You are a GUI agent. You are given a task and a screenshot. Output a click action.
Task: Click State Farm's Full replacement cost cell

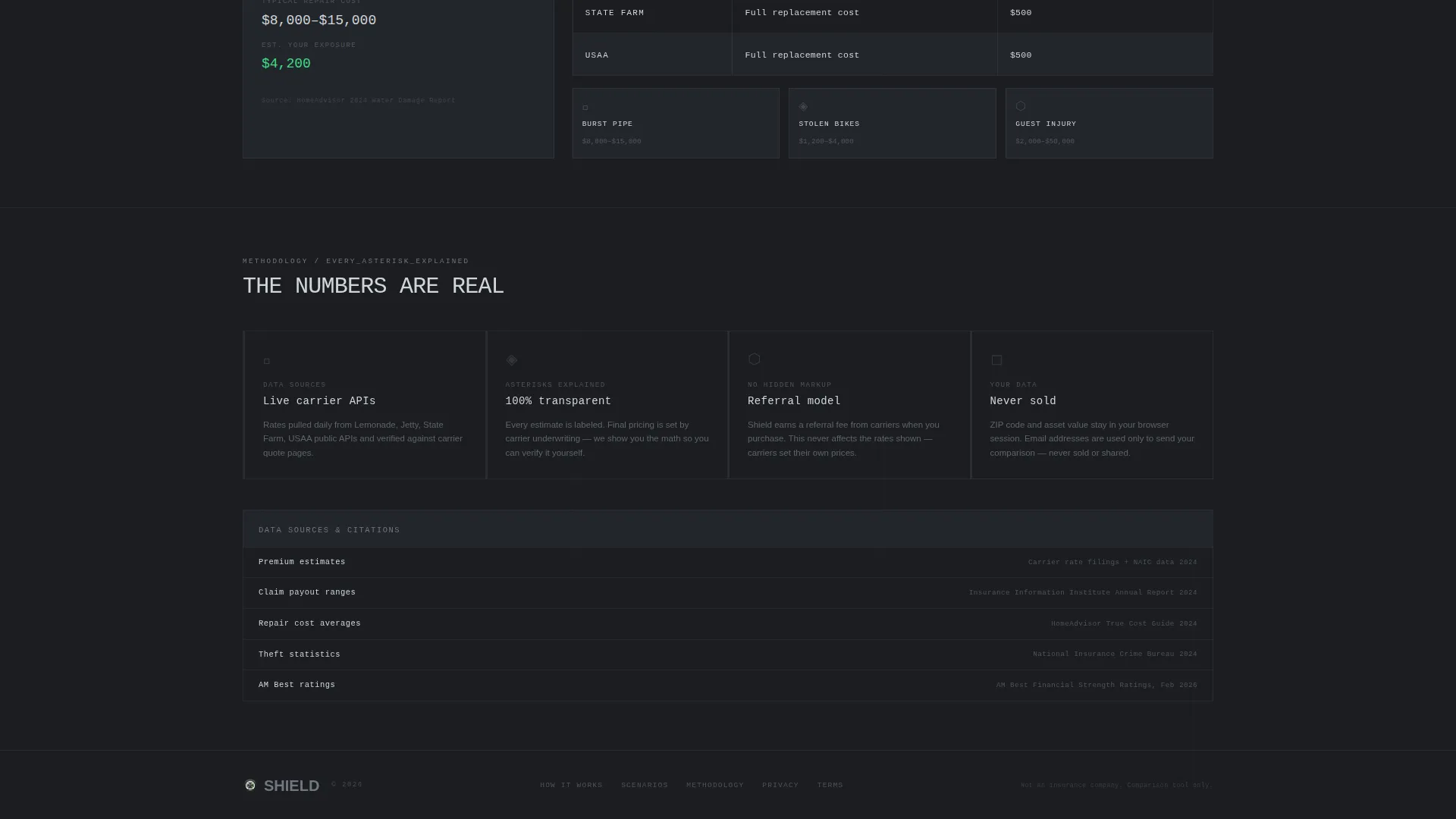point(864,13)
